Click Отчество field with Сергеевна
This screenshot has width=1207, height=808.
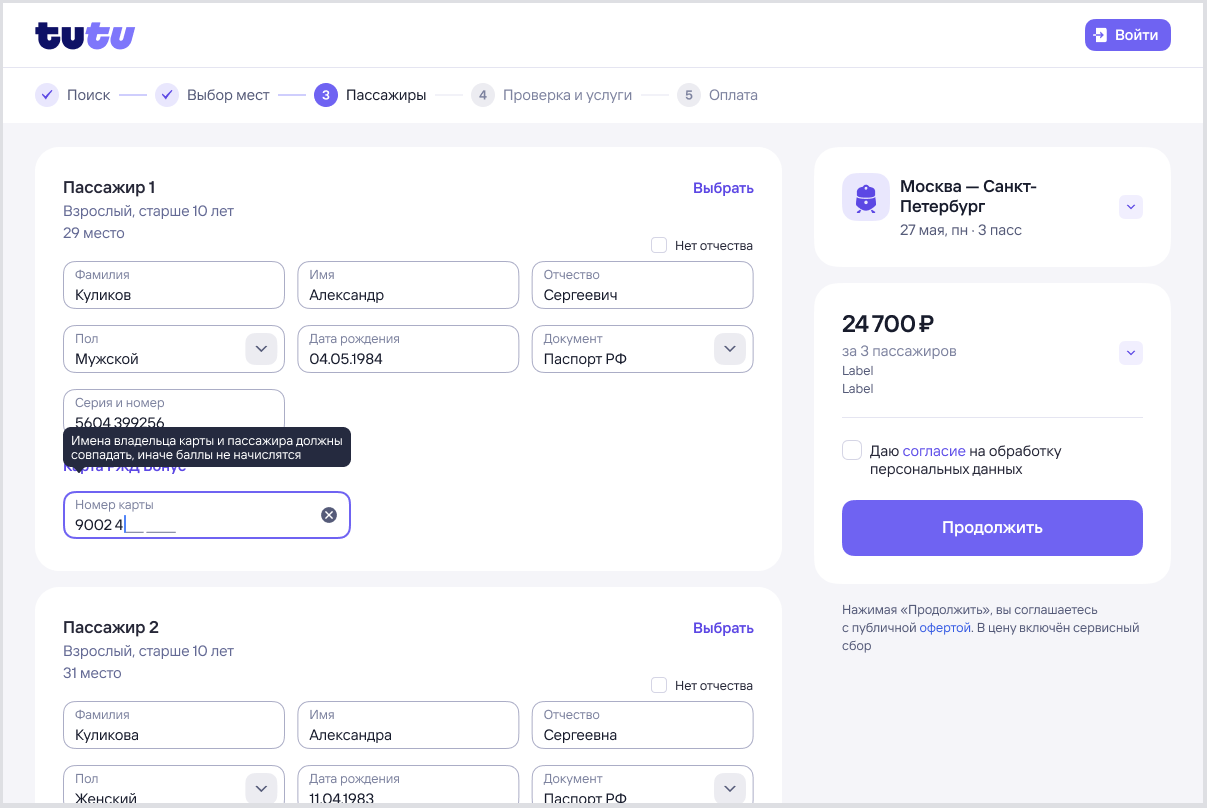pos(642,725)
